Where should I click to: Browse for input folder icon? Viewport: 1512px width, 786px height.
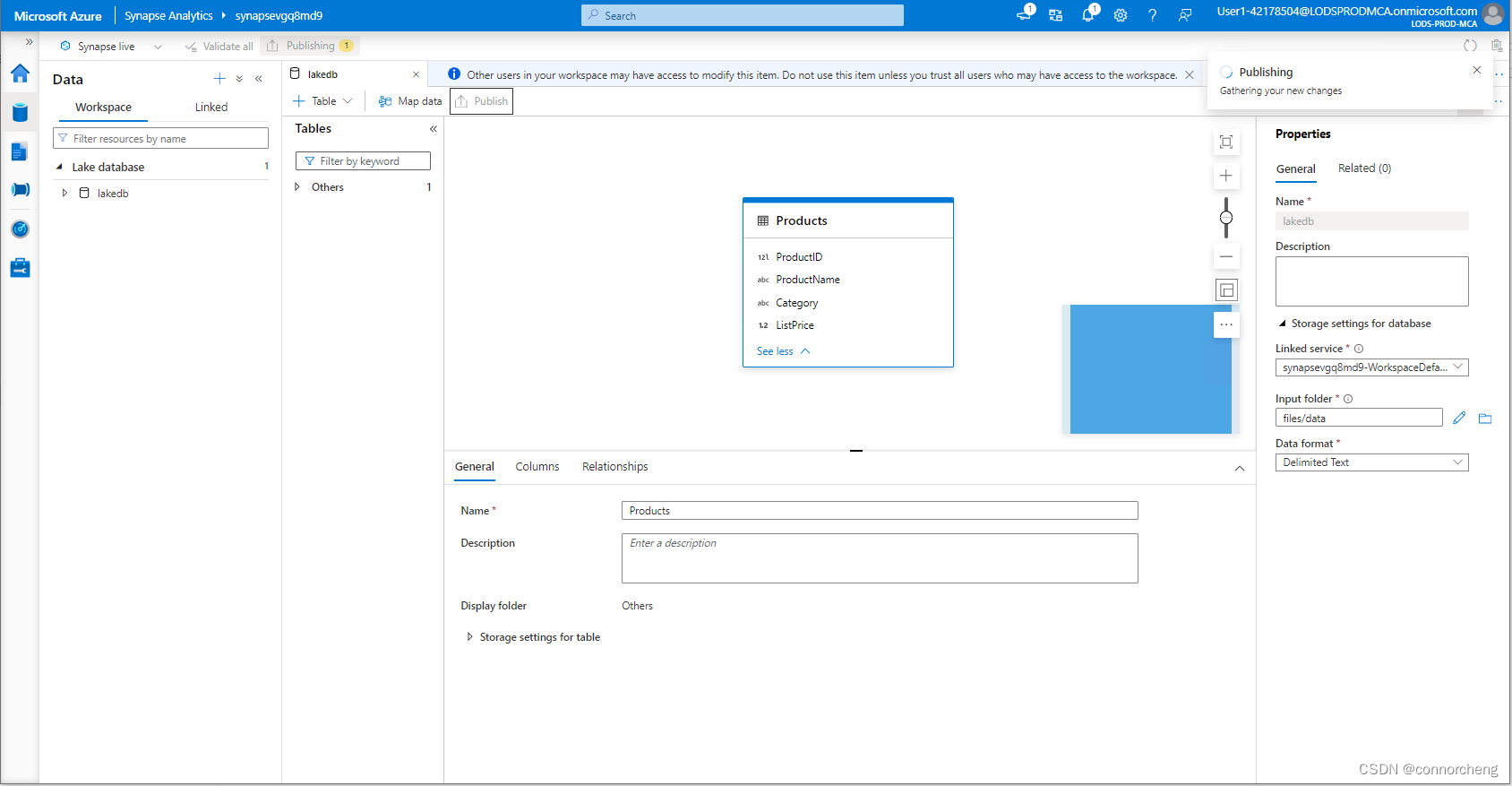pyautogui.click(x=1485, y=418)
